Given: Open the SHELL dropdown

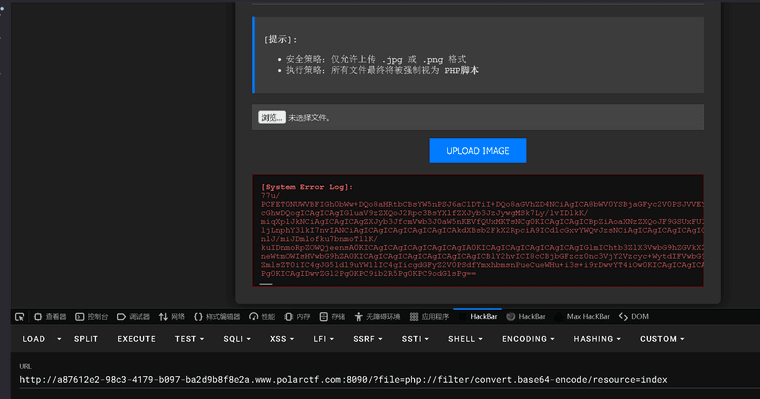Looking at the screenshot, I should (465, 339).
